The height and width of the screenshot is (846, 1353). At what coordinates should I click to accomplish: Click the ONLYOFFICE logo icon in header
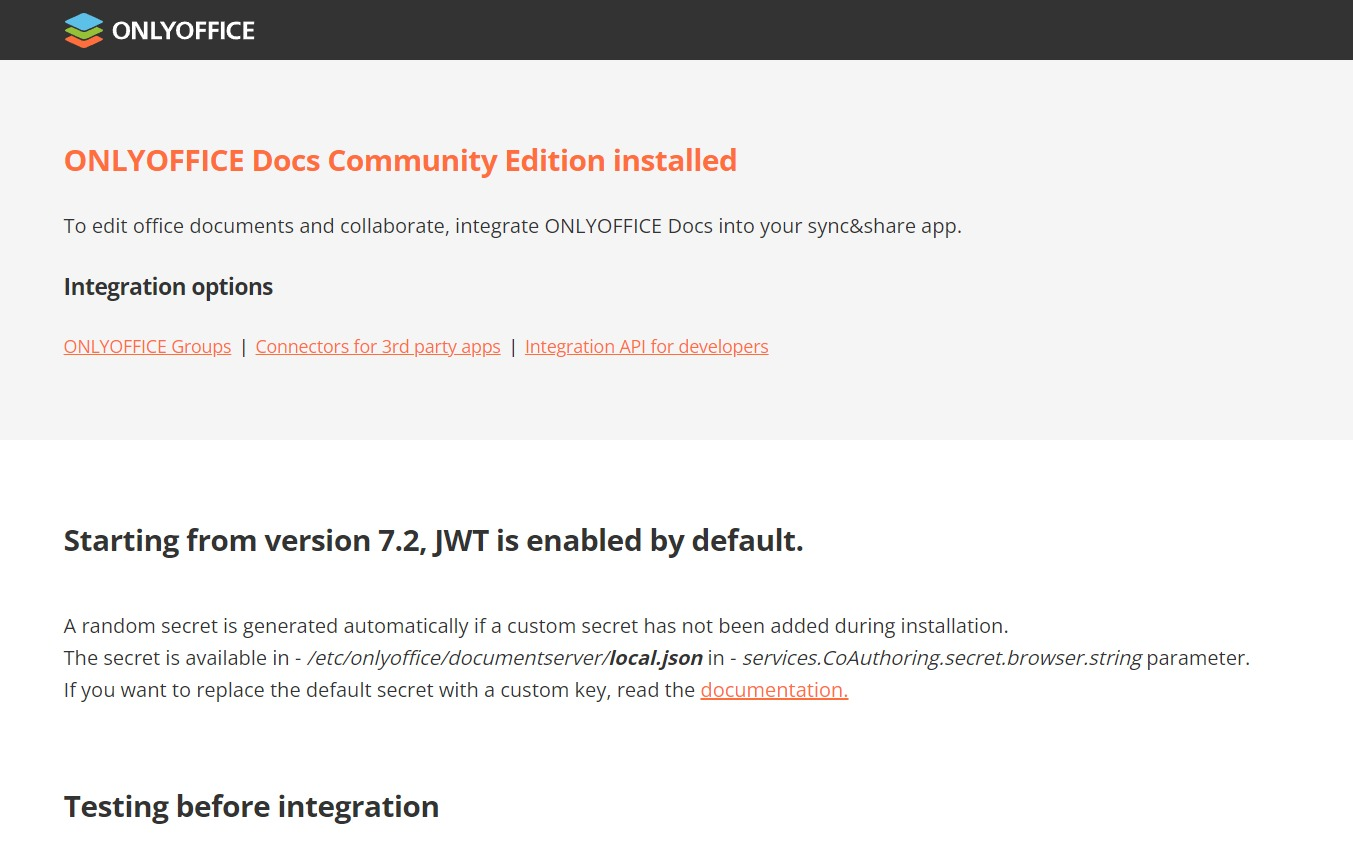[84, 30]
